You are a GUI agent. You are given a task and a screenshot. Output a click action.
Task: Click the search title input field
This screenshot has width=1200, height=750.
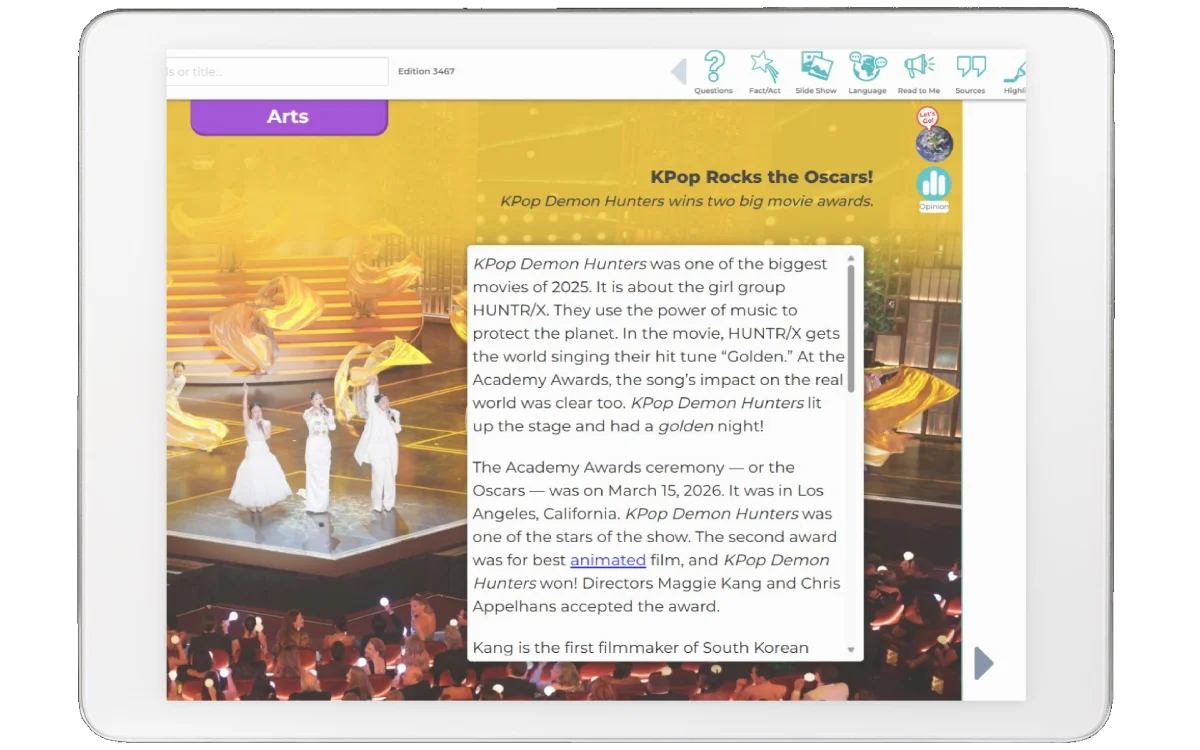(277, 71)
